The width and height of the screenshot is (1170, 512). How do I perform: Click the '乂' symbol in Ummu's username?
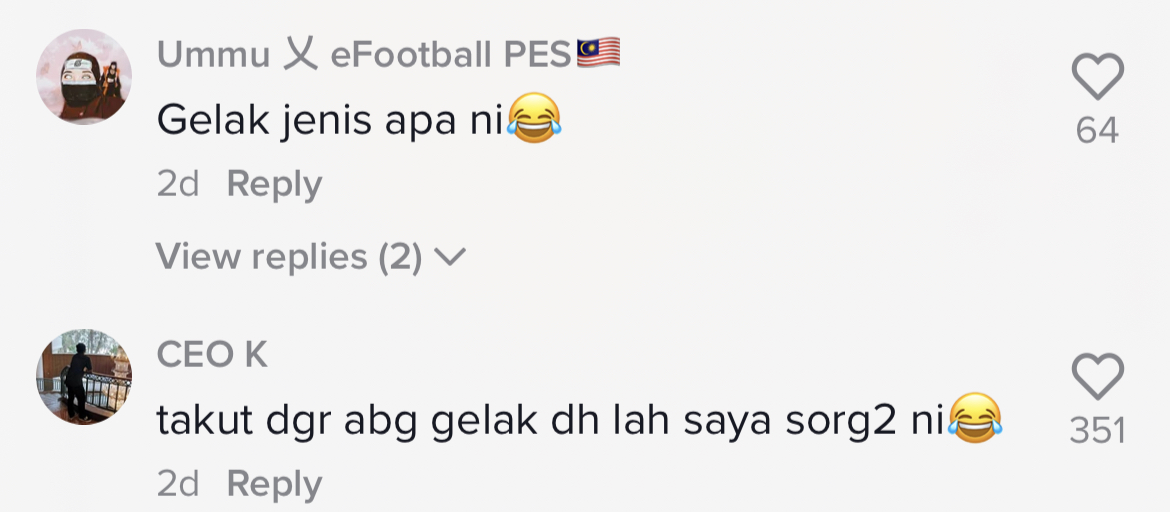299,55
